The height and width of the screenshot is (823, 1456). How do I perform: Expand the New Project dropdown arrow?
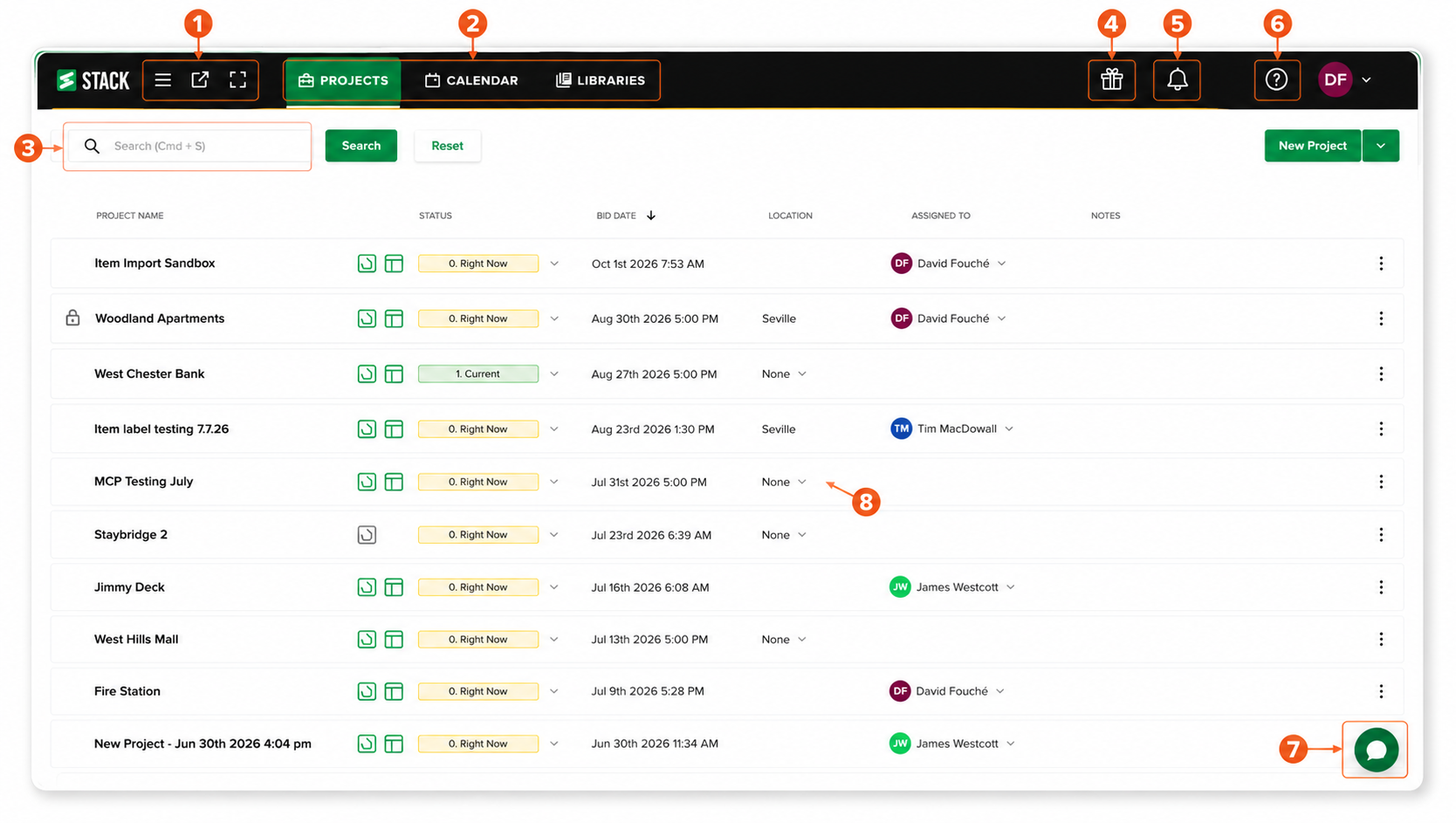click(1380, 146)
